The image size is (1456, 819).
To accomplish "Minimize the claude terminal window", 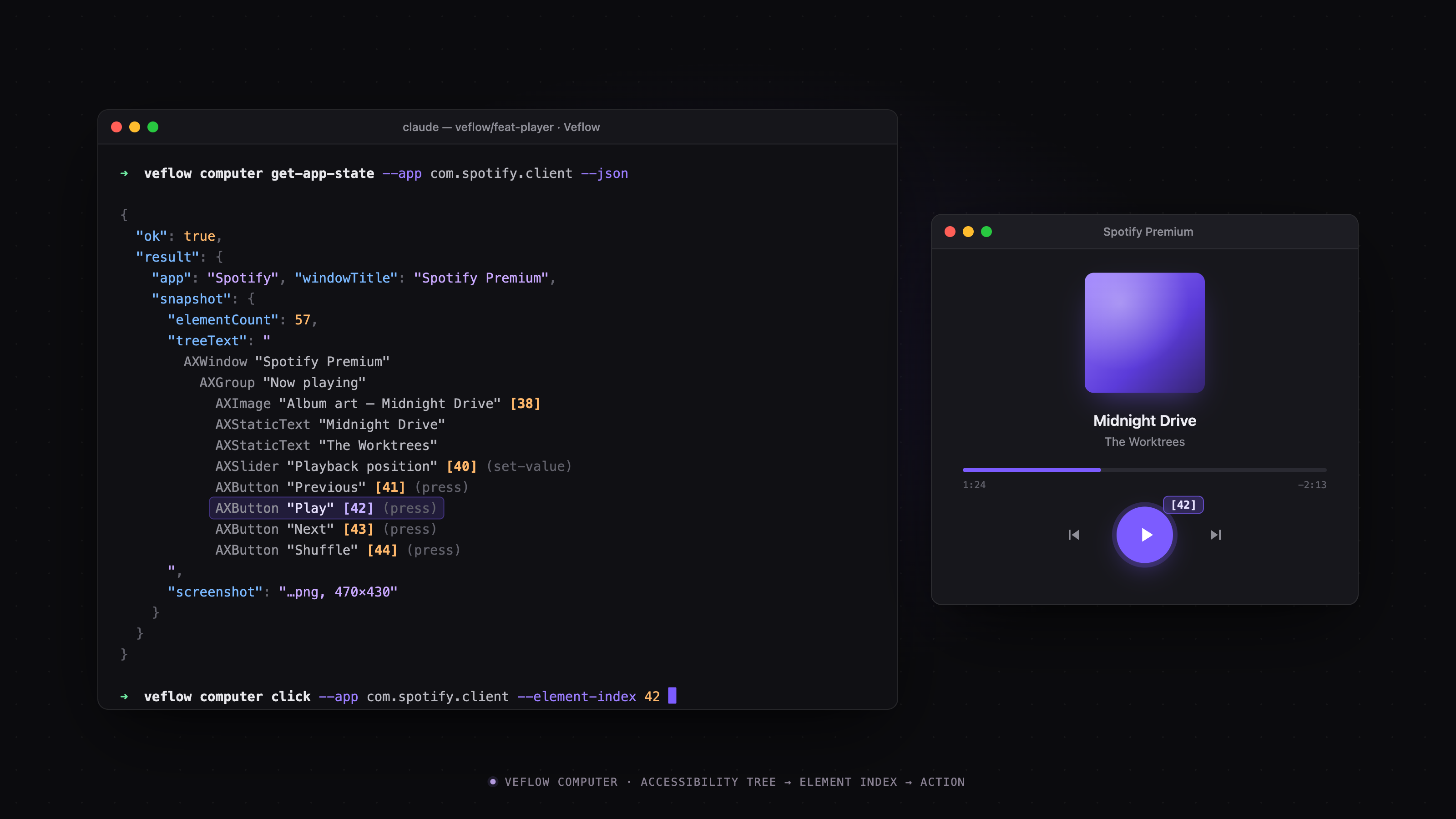I will click(x=135, y=127).
